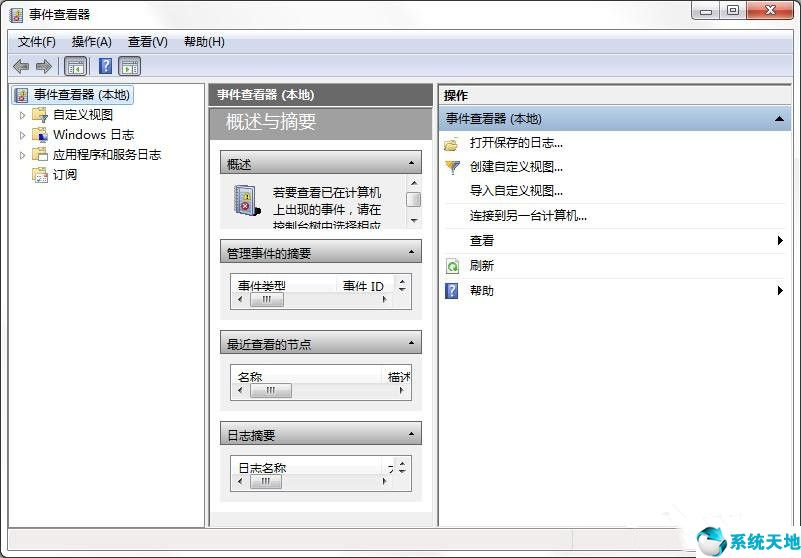
Task: Expand the 应用程序和服务日志 tree node
Action: (x=22, y=155)
